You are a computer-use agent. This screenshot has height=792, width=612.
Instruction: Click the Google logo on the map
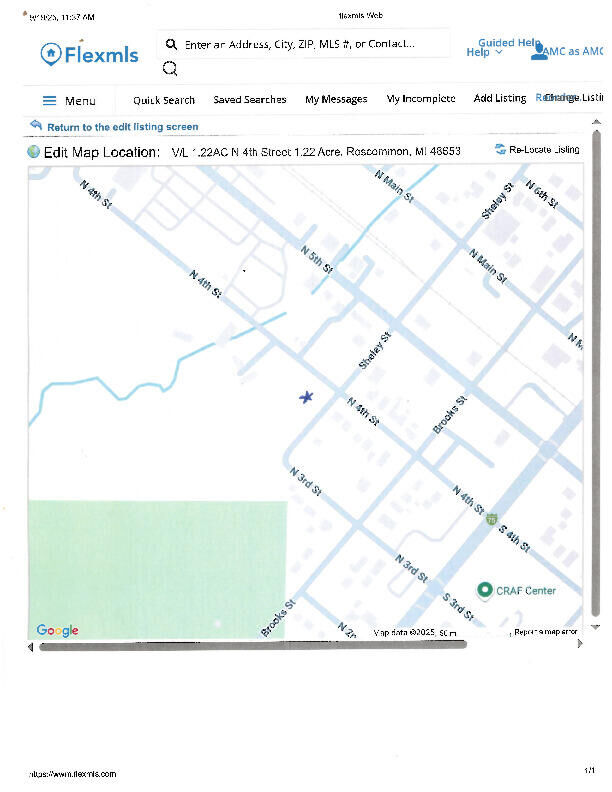pos(57,630)
